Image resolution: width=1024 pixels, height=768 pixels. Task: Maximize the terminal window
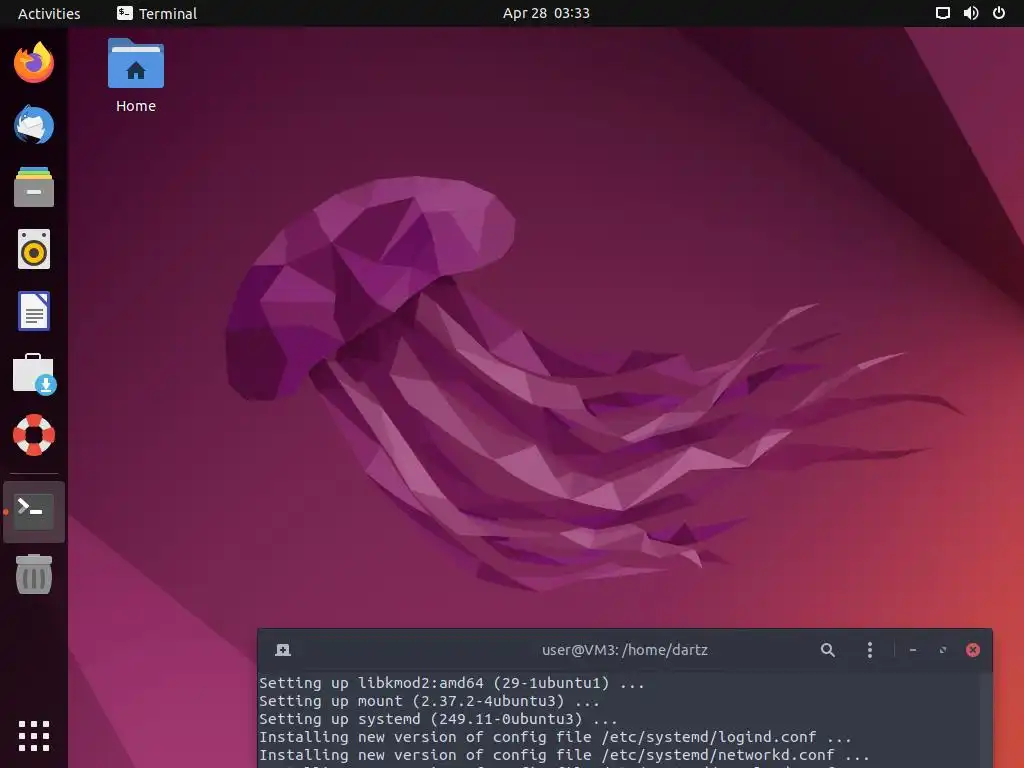pos(943,650)
